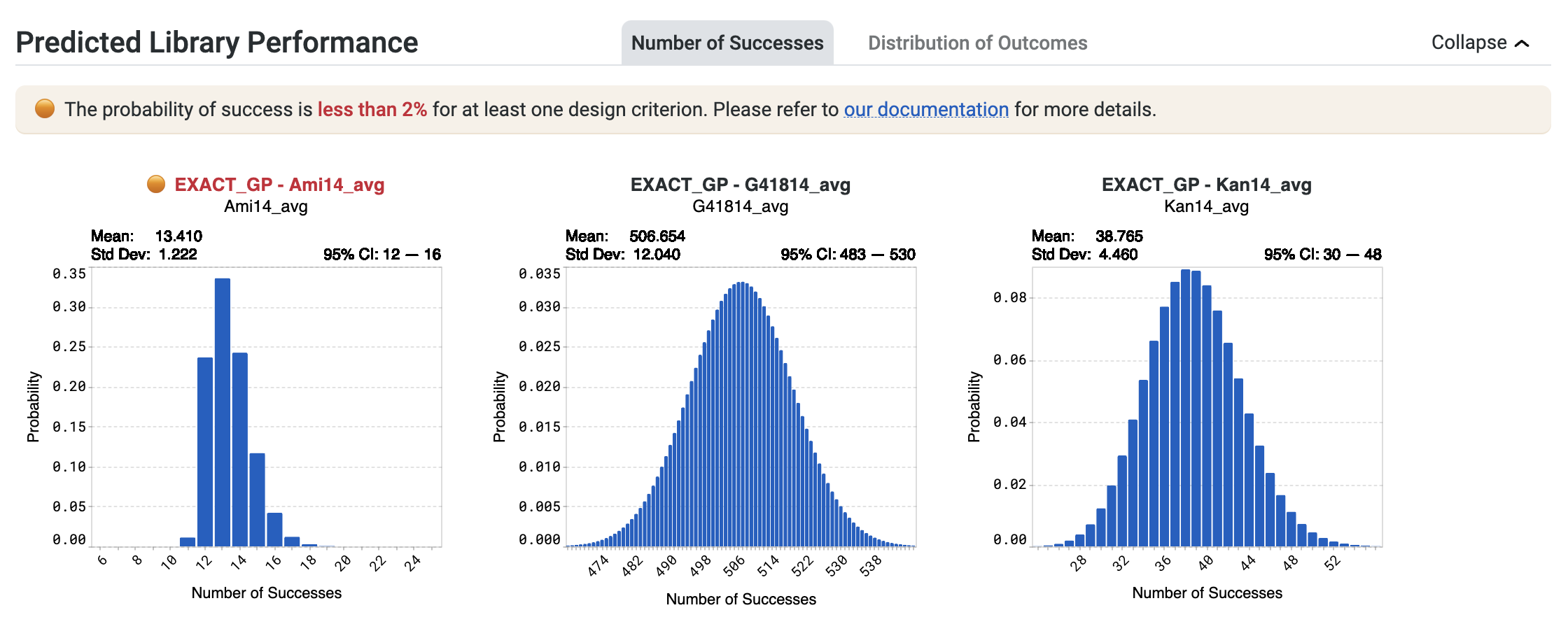Click the Number of Successes axis label under G41814_avg chart
1568x638 pixels.
tap(741, 600)
